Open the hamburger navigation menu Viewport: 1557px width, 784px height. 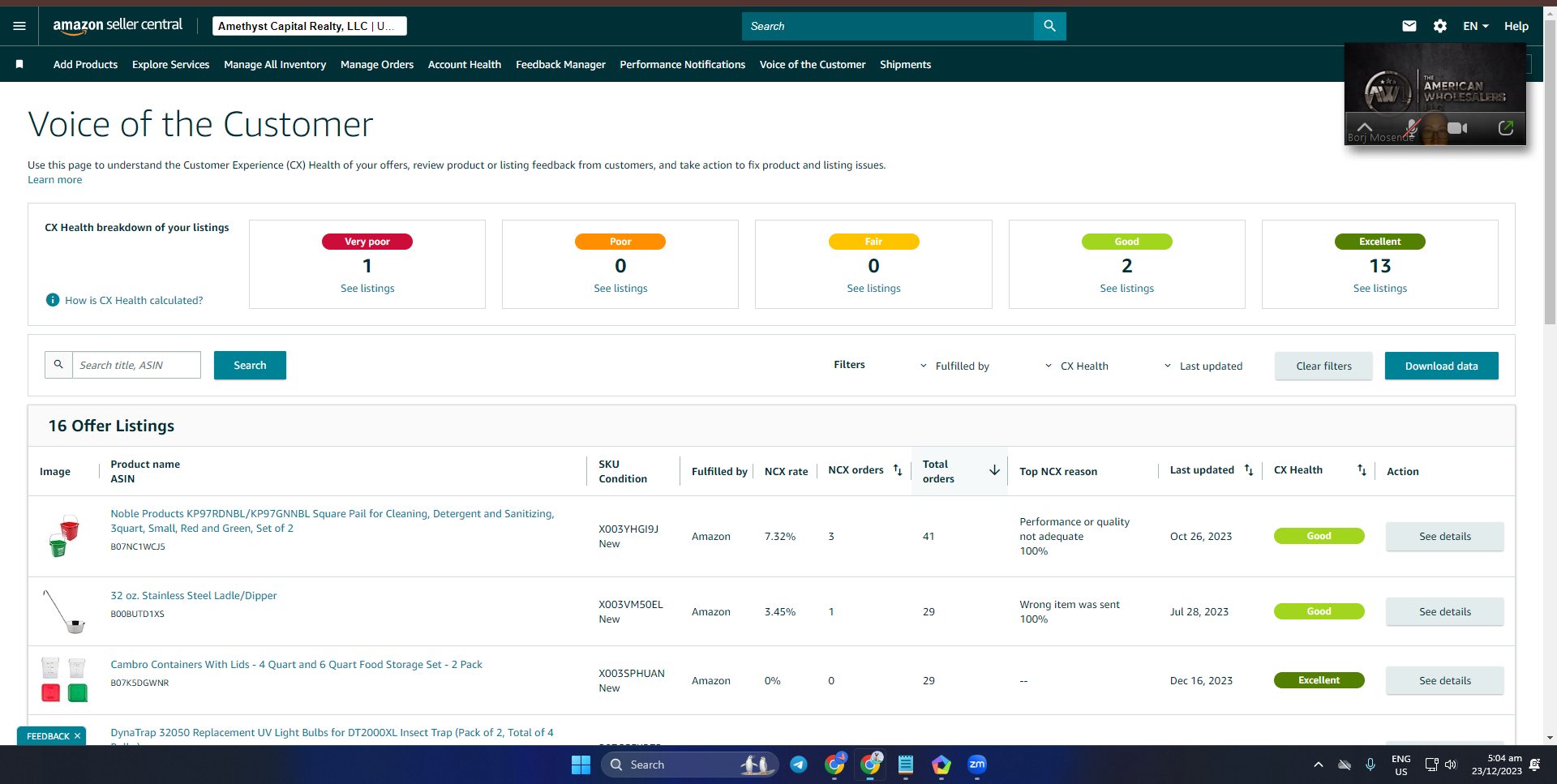(19, 26)
